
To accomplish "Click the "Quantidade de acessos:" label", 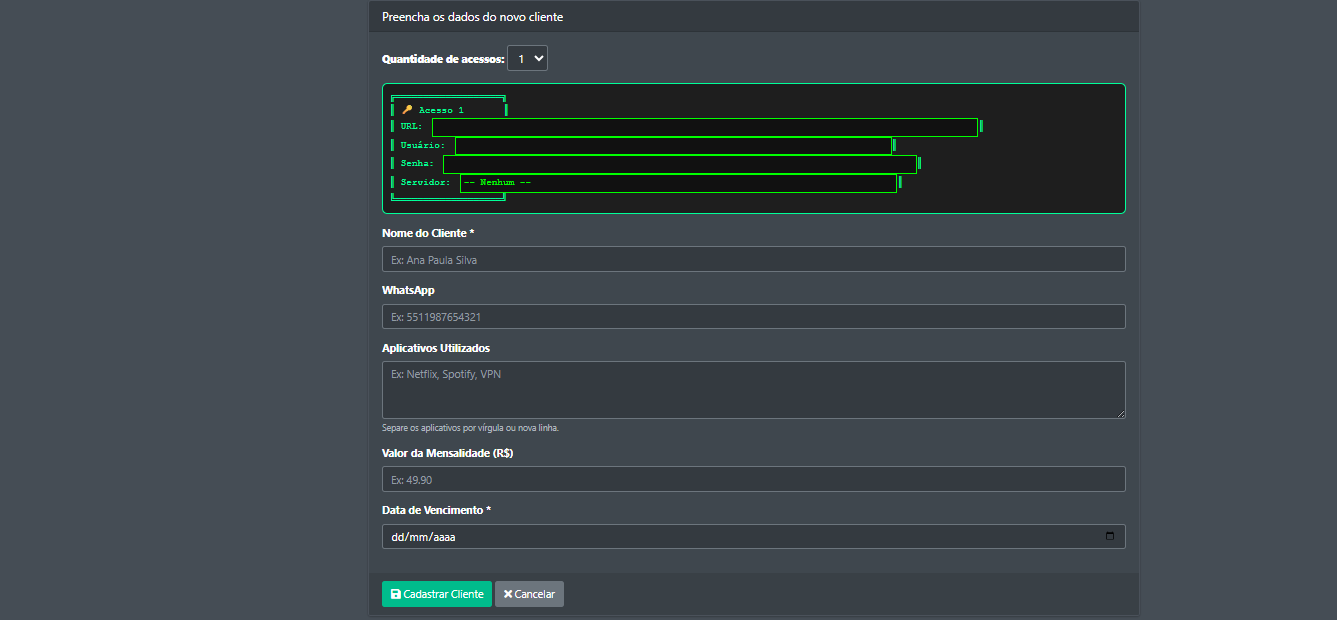I will pyautogui.click(x=443, y=59).
